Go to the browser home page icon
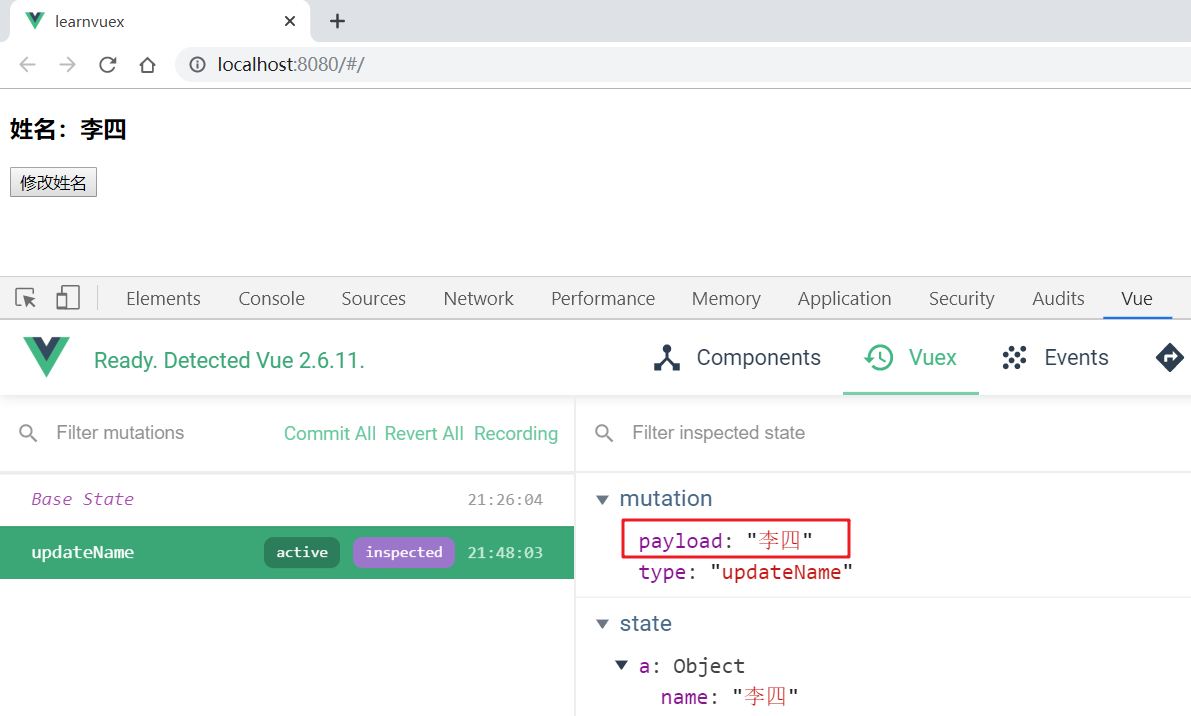Viewport: 1191px width, 716px height. point(147,65)
